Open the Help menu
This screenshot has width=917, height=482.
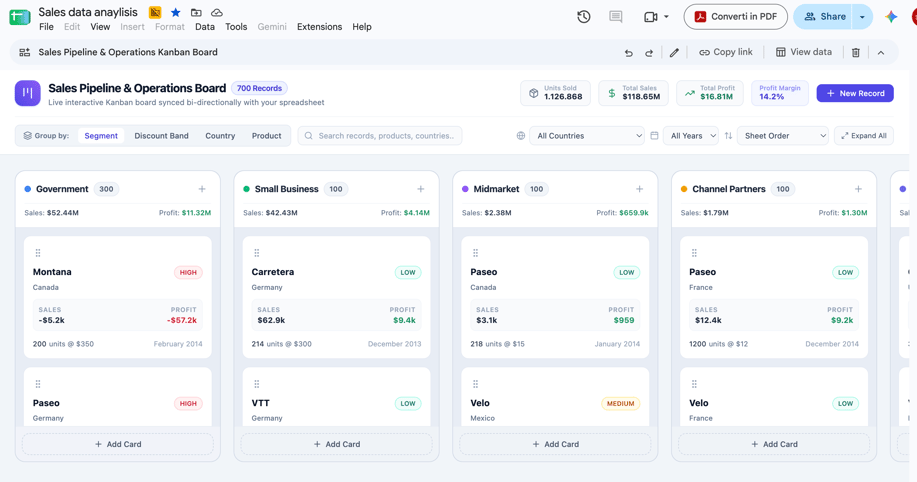(362, 27)
